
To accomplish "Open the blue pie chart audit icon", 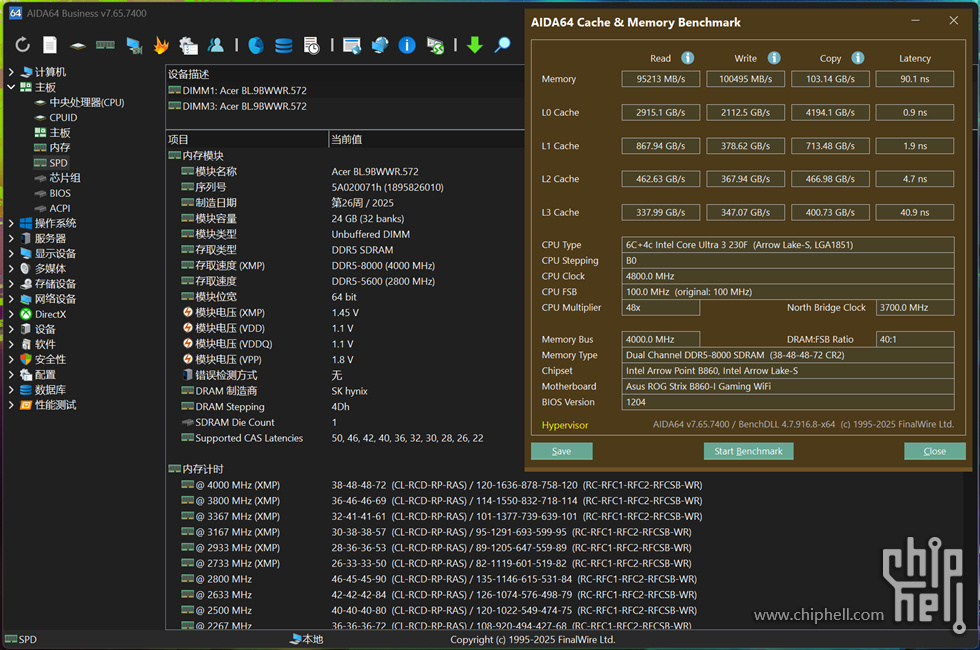I will 256,45.
